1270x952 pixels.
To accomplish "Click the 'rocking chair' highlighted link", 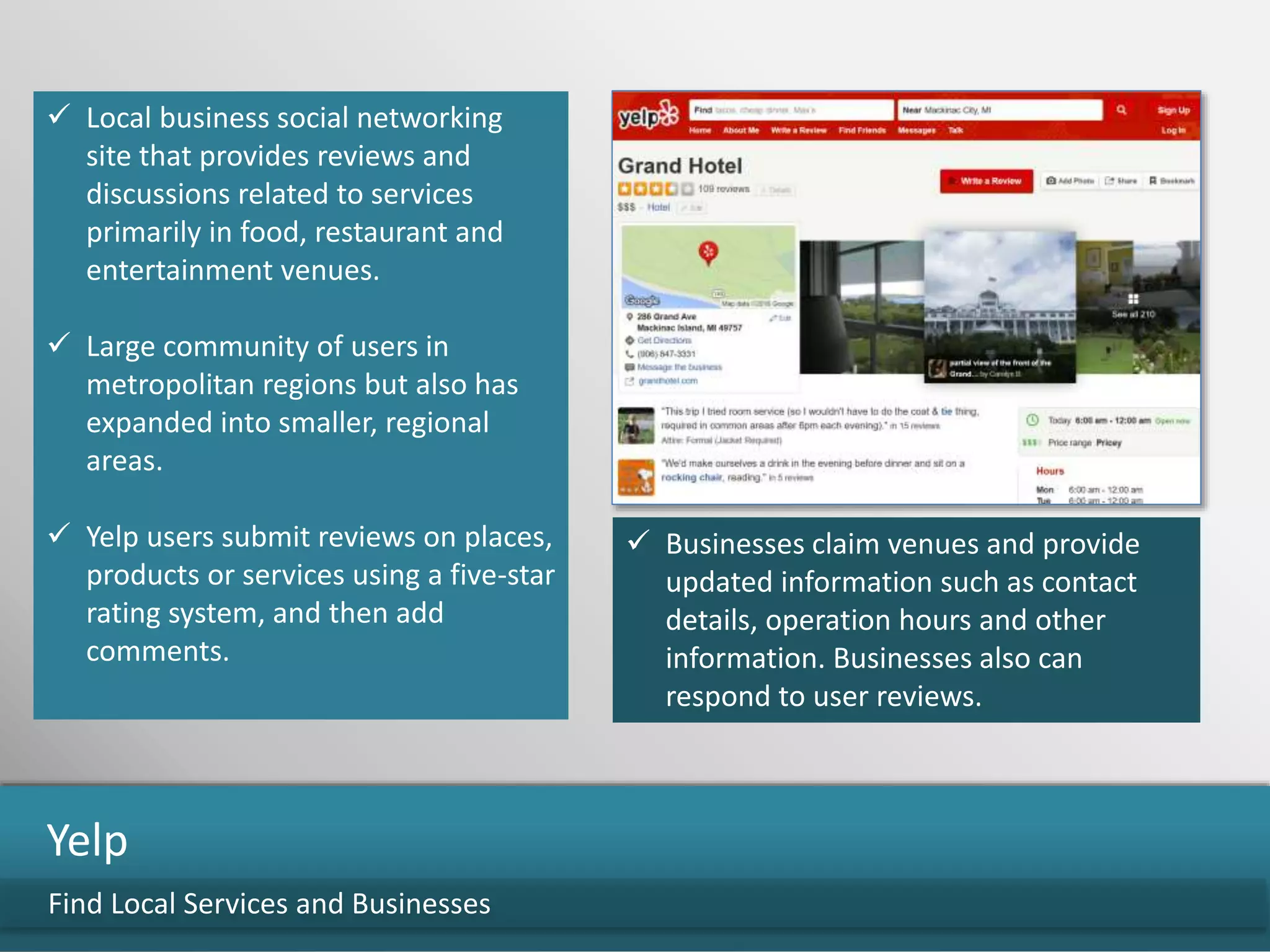I will [x=691, y=477].
